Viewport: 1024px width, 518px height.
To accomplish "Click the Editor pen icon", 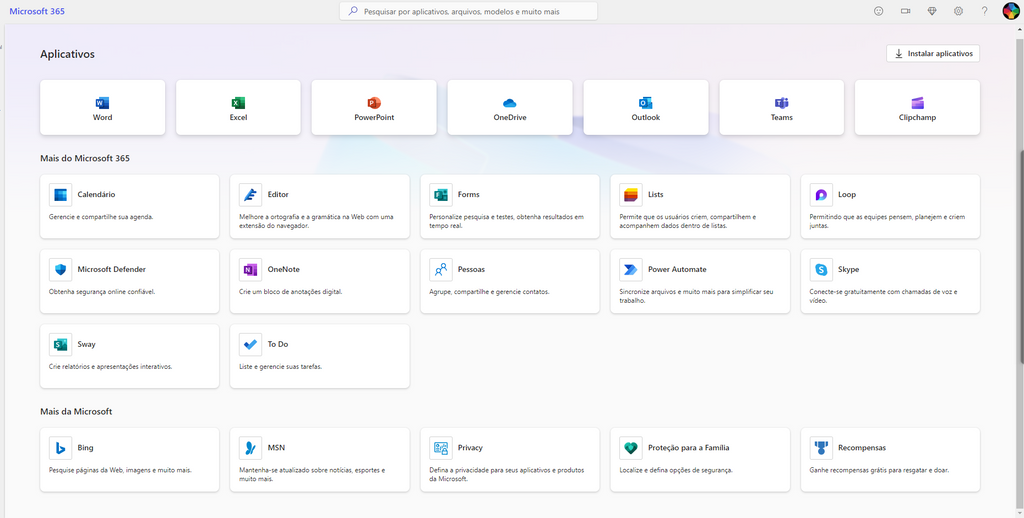I will [251, 195].
